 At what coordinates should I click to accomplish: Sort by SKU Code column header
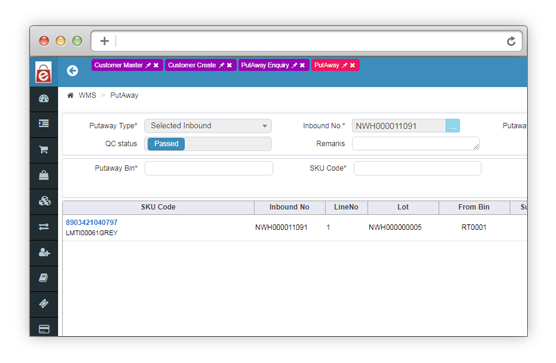click(x=158, y=207)
